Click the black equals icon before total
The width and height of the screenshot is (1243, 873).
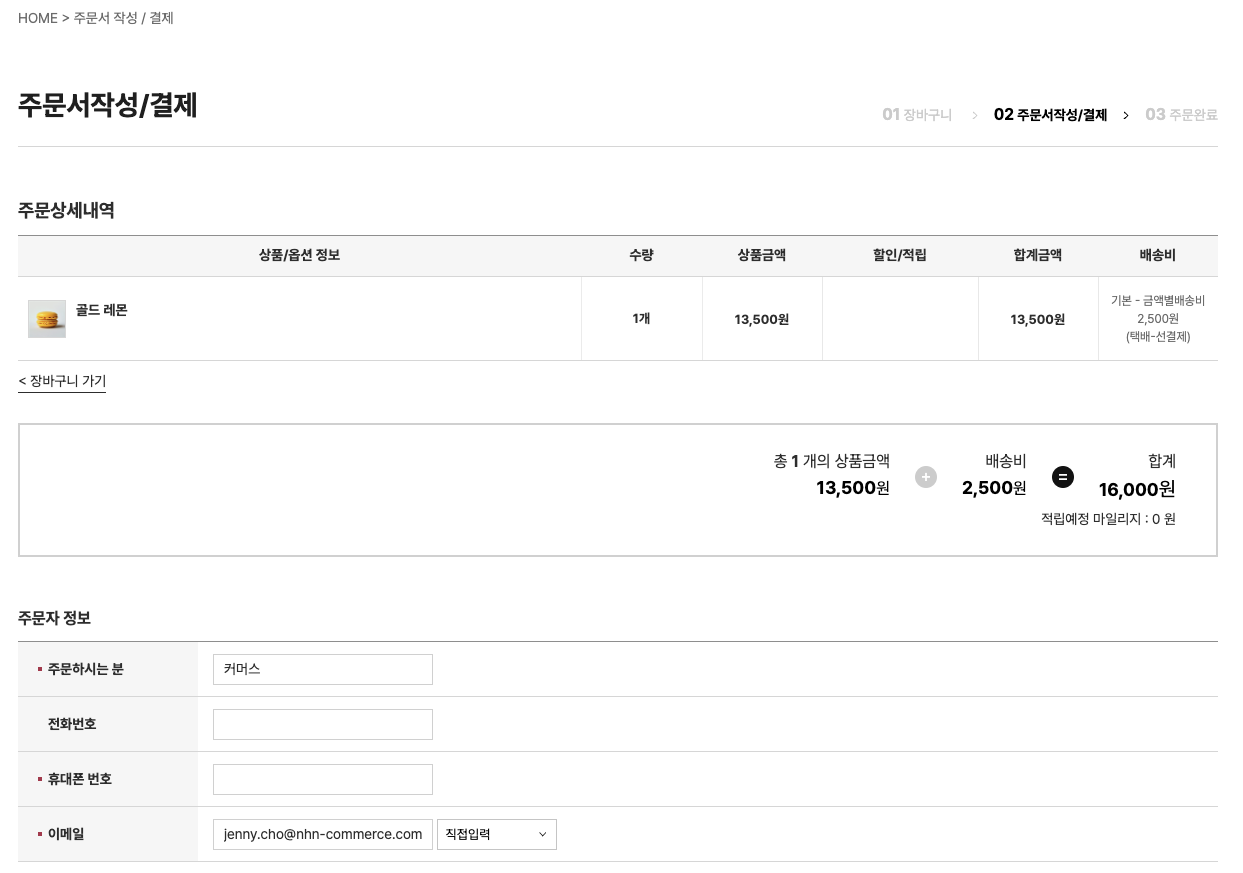(x=1063, y=477)
